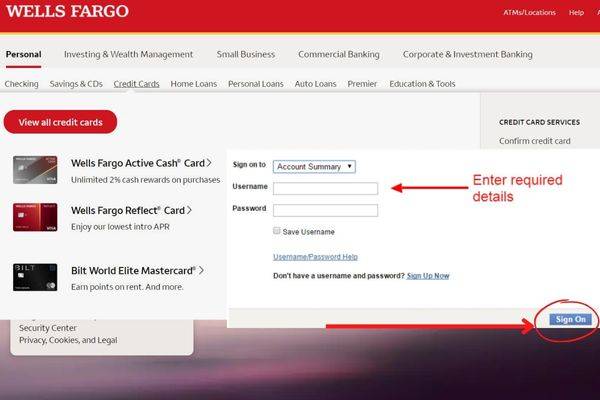Open Help link in header
Screen dimensions: 600x400
(576, 13)
